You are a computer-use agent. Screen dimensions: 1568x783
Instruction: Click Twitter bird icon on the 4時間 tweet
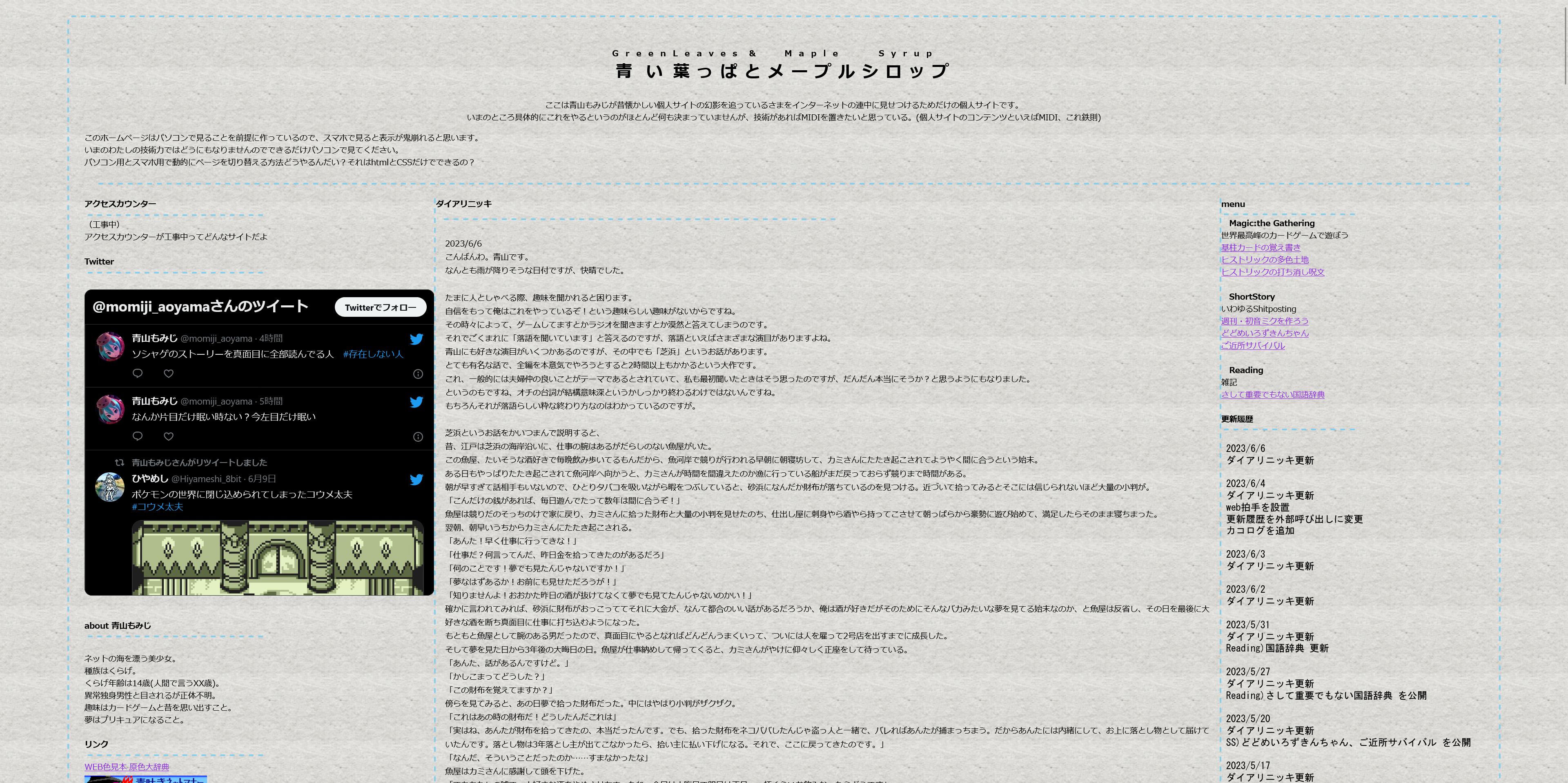(x=416, y=339)
